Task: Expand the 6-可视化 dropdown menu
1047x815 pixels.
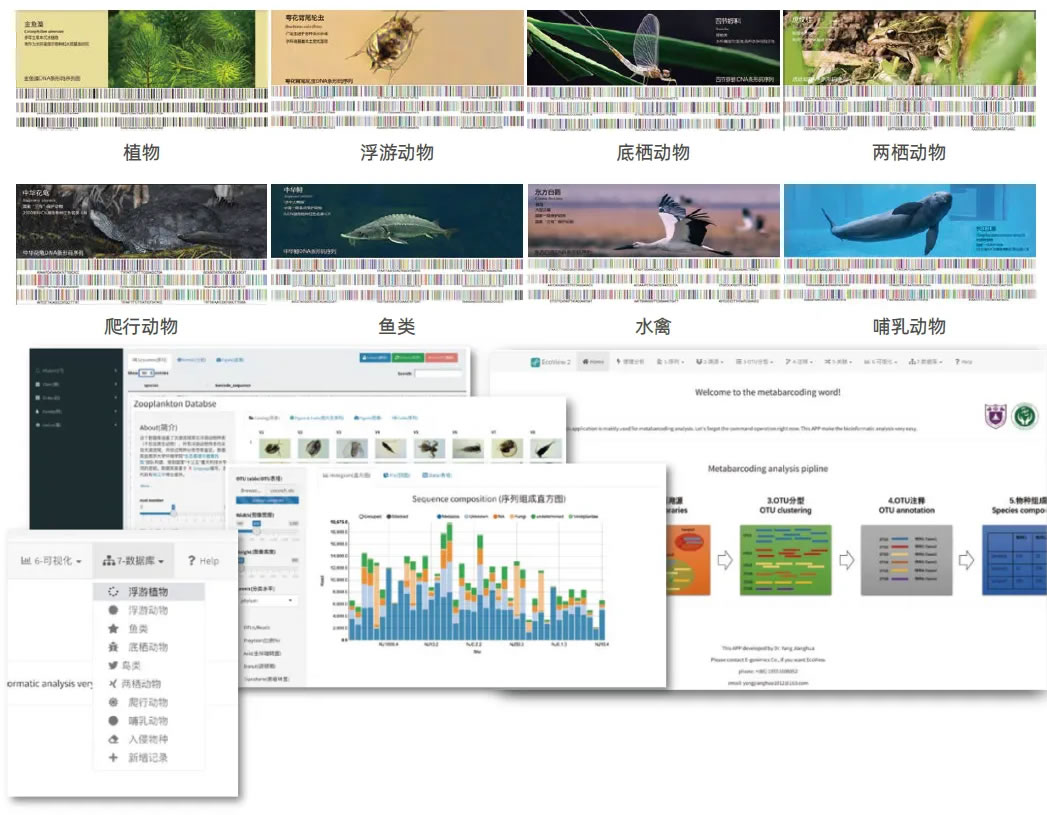Action: coord(51,561)
